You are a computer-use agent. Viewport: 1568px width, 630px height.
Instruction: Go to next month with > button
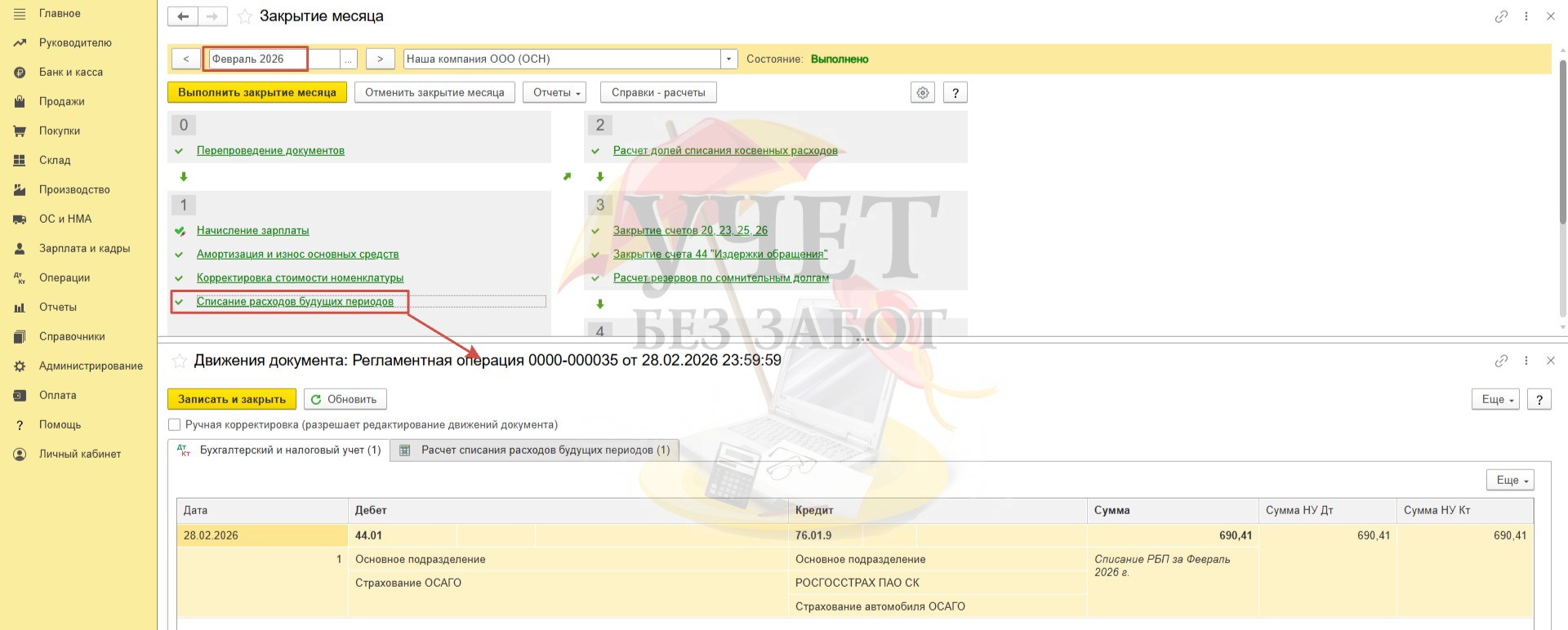(x=380, y=59)
